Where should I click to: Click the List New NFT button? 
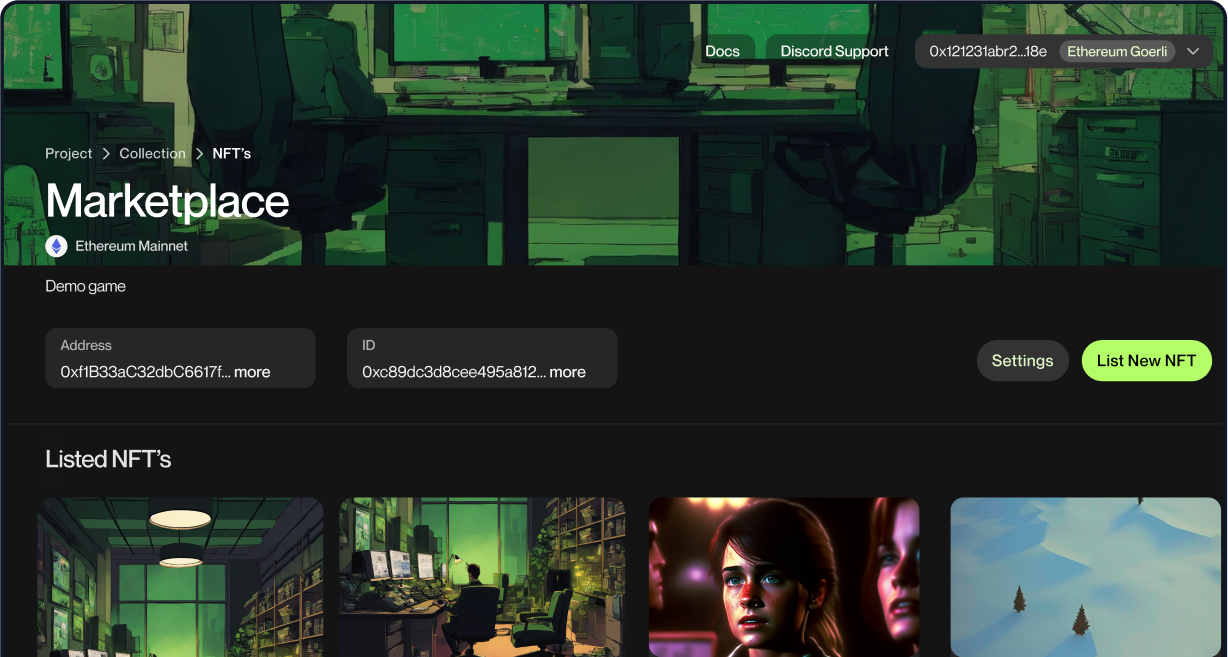[1146, 360]
